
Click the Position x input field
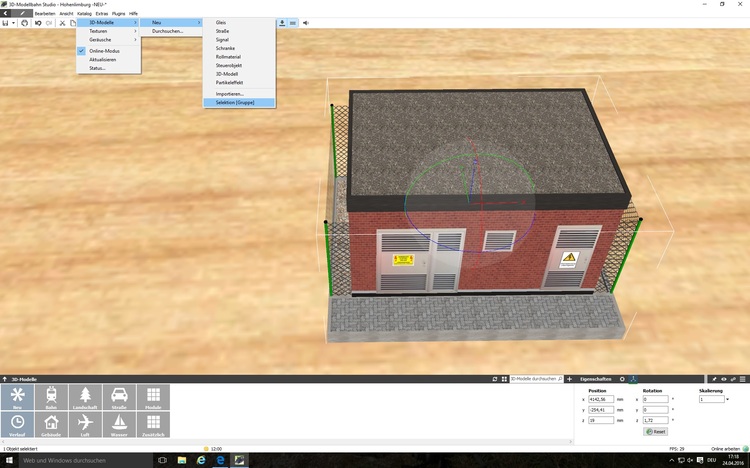tap(606, 399)
